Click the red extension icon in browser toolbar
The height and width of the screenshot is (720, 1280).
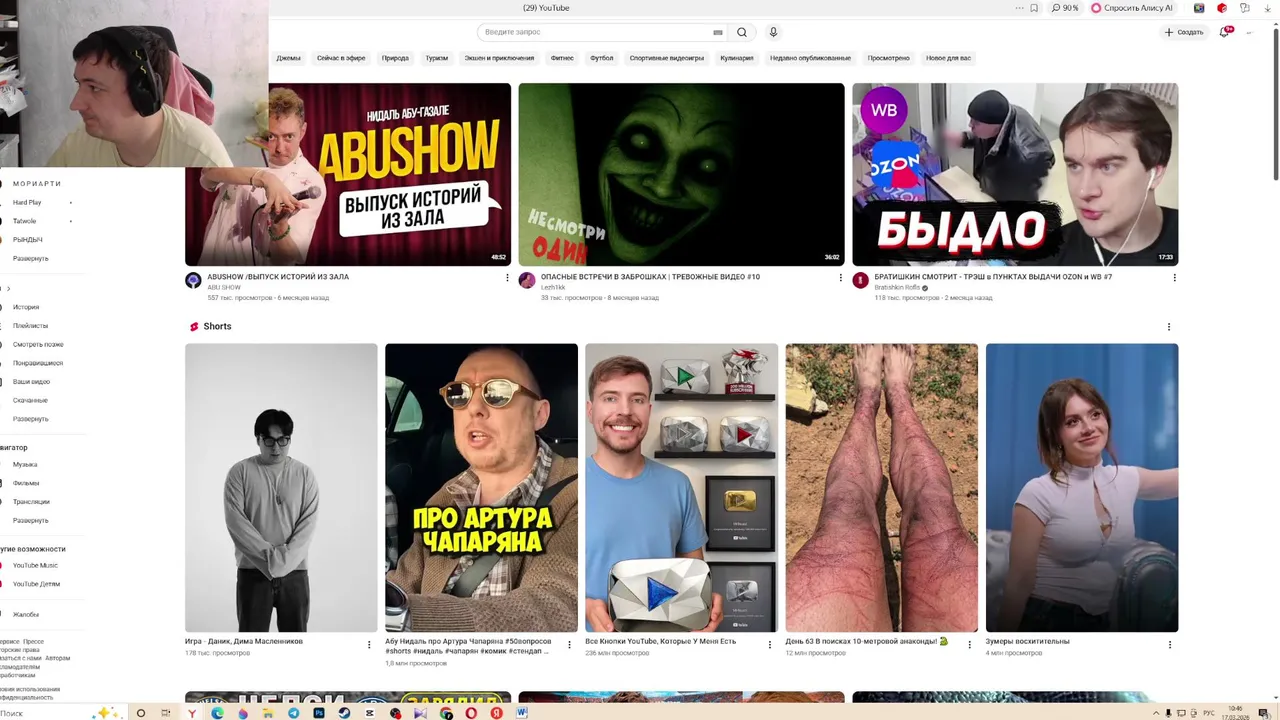(x=1221, y=8)
